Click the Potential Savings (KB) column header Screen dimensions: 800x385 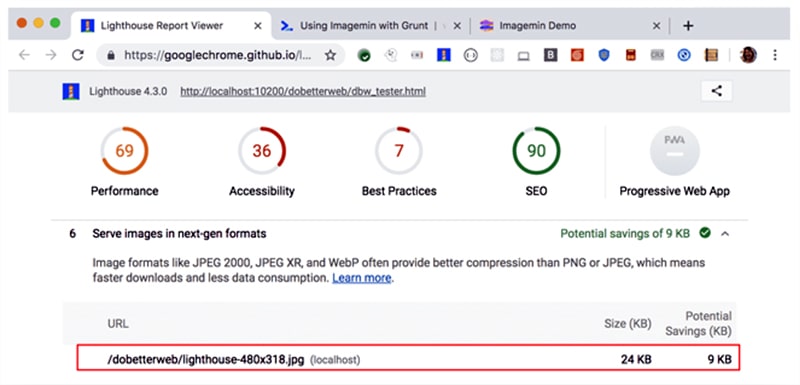(698, 324)
